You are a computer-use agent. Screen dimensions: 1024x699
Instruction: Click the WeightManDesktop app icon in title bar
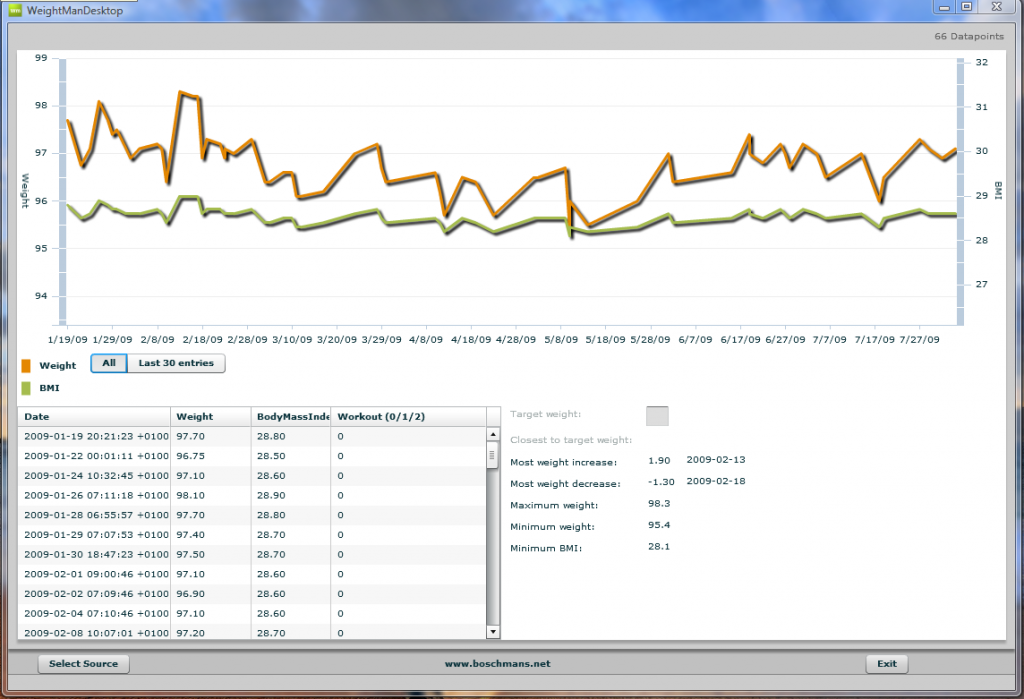(15, 10)
